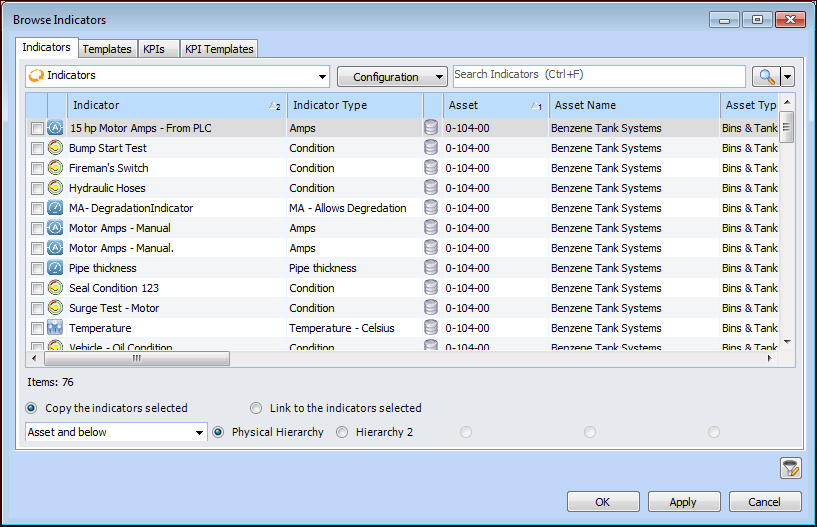The image size is (817, 527).
Task: Switch to the Indicators tab
Action: click(46, 47)
